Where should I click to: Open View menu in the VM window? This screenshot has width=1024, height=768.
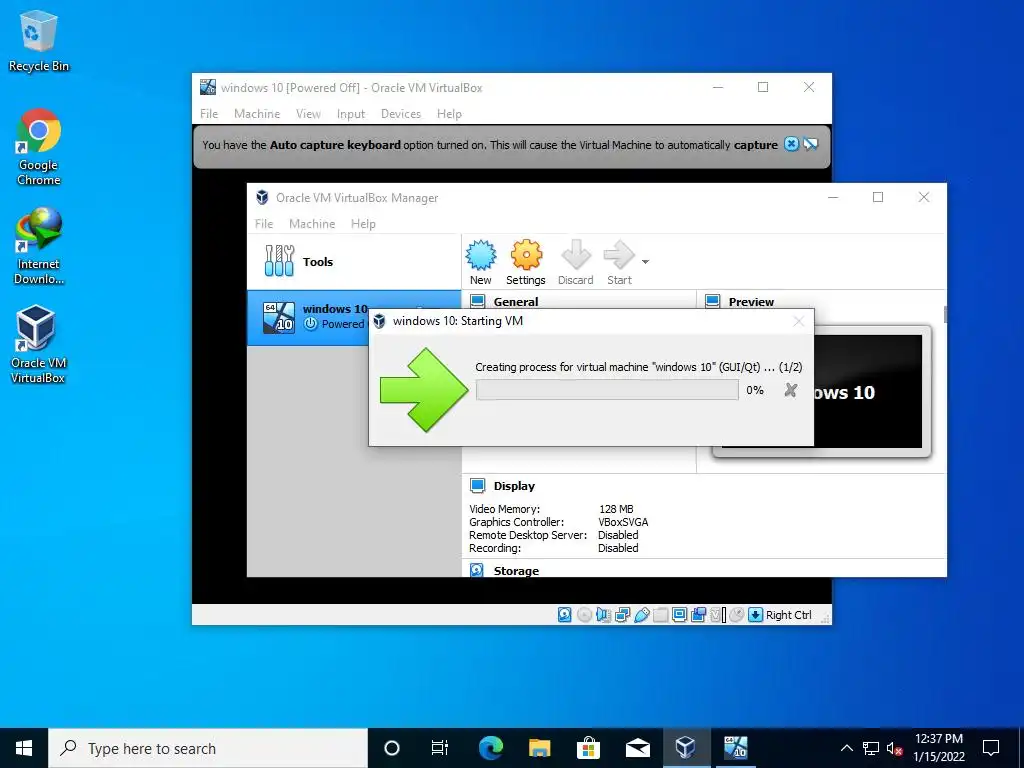tap(308, 114)
